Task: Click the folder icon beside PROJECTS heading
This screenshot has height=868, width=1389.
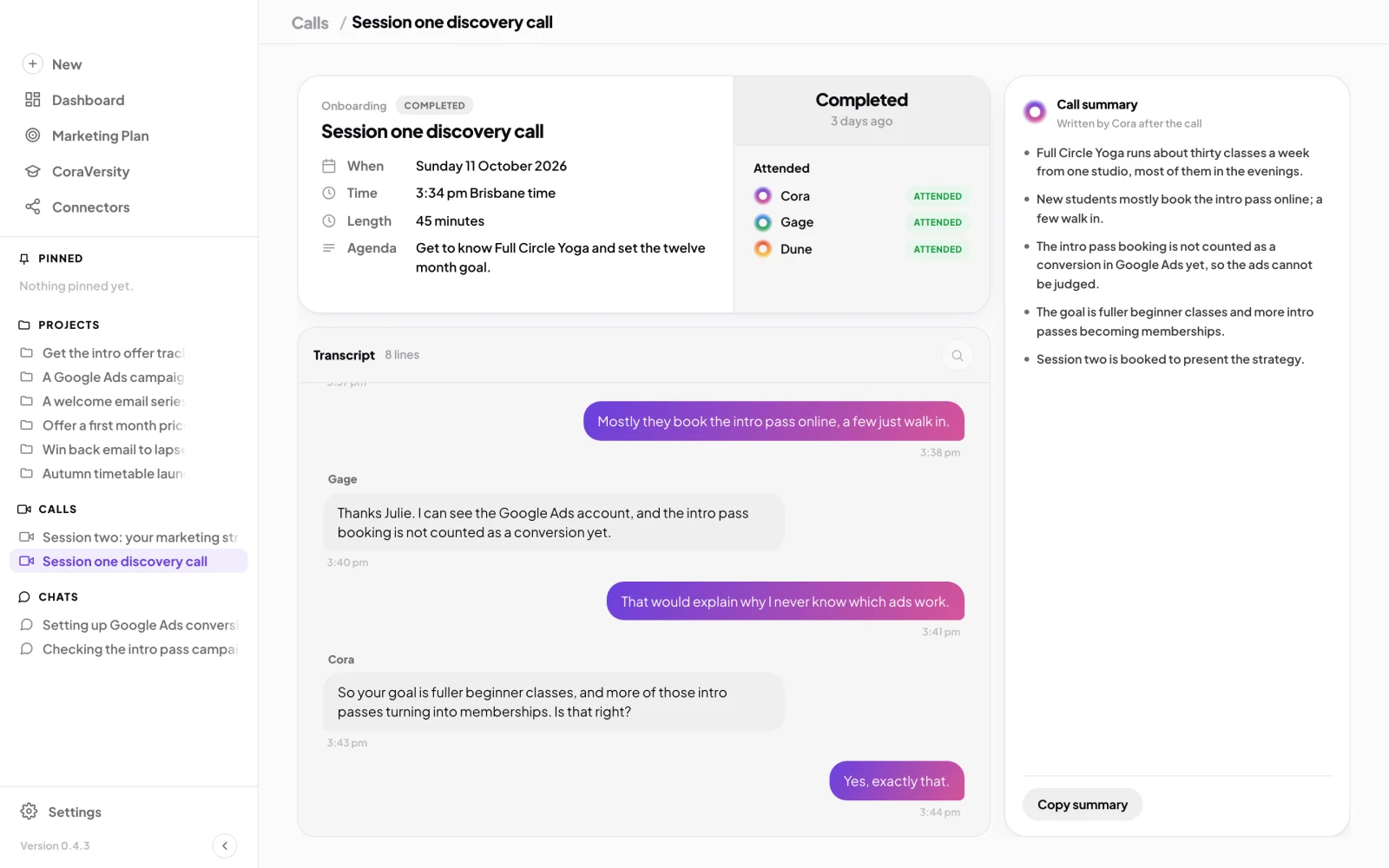Action: pos(24,325)
